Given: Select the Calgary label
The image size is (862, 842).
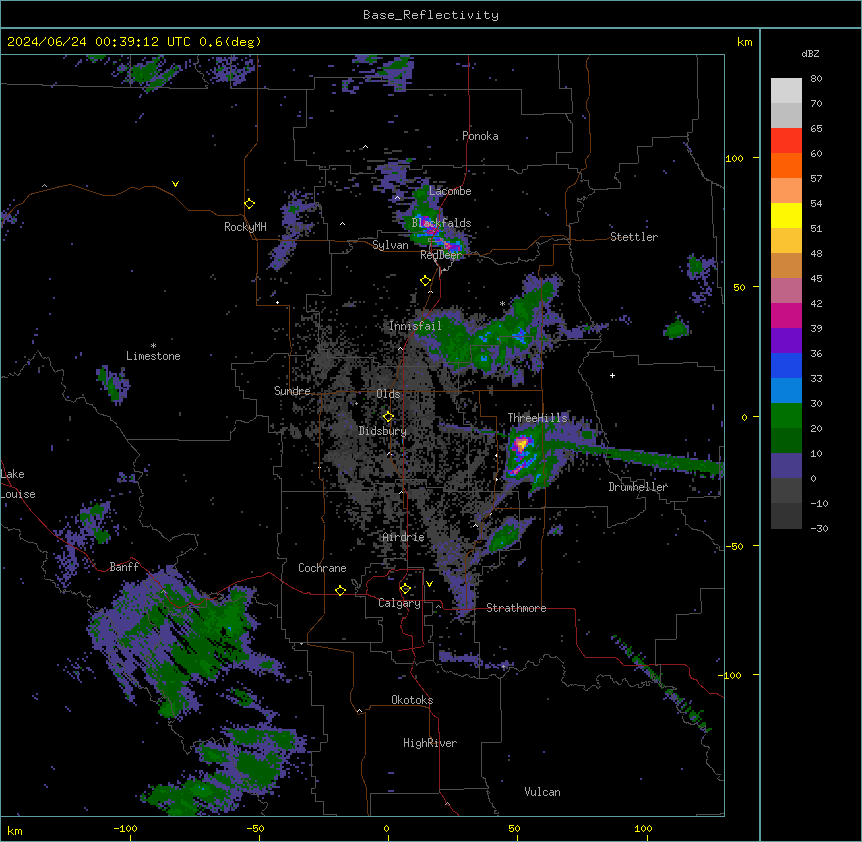Looking at the screenshot, I should pos(399,603).
